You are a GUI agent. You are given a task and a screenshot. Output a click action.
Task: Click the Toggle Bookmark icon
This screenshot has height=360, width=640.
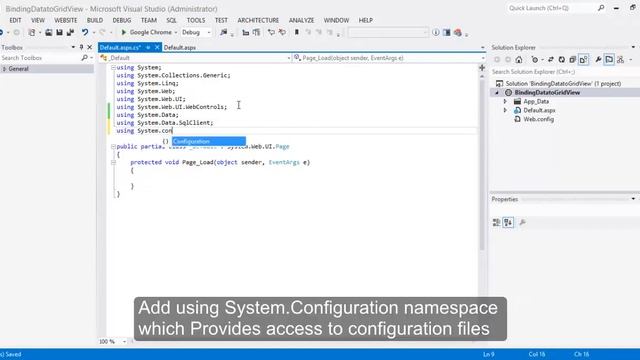pos(297,32)
